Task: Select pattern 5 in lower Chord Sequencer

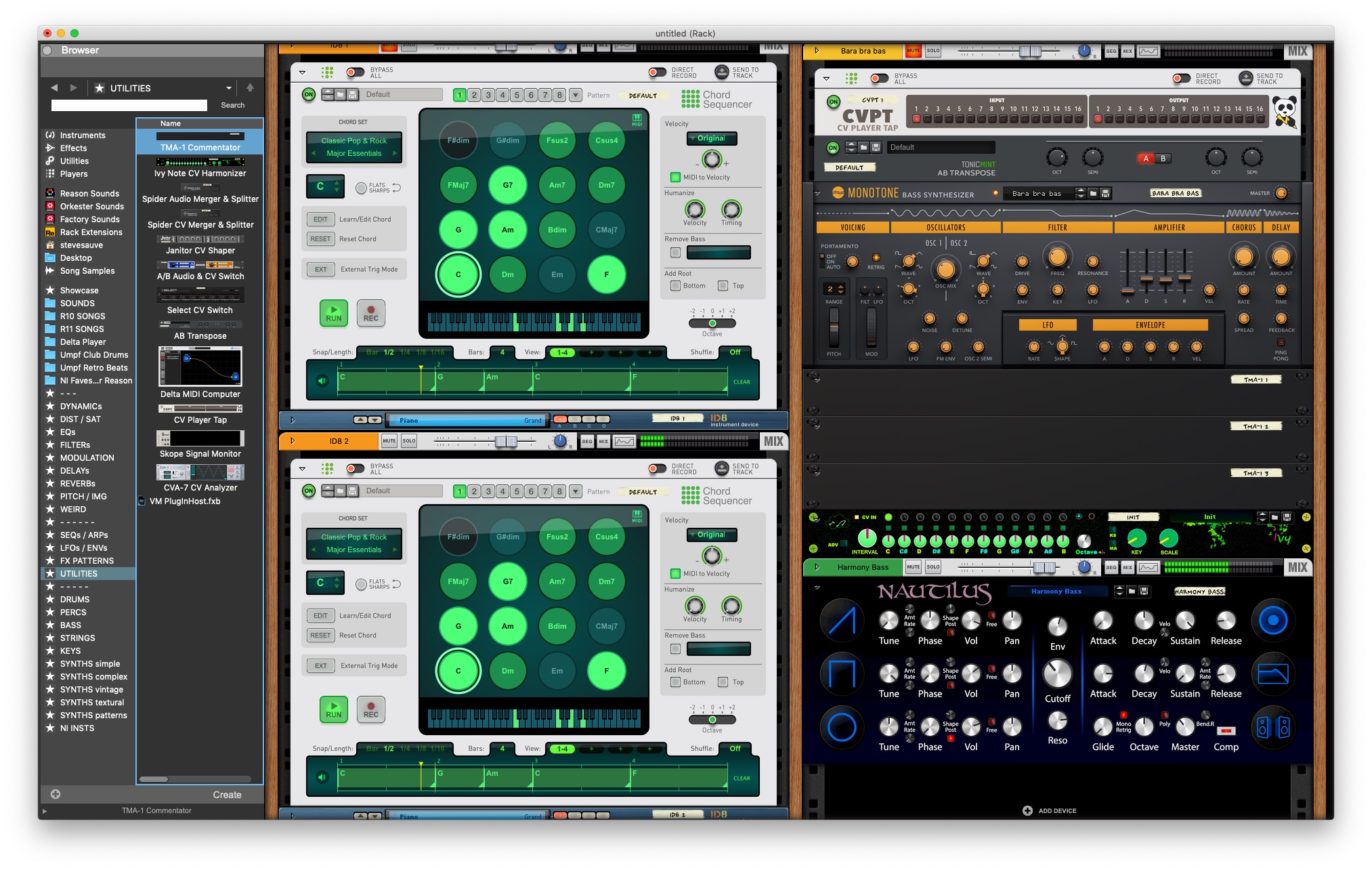Action: 517,492
